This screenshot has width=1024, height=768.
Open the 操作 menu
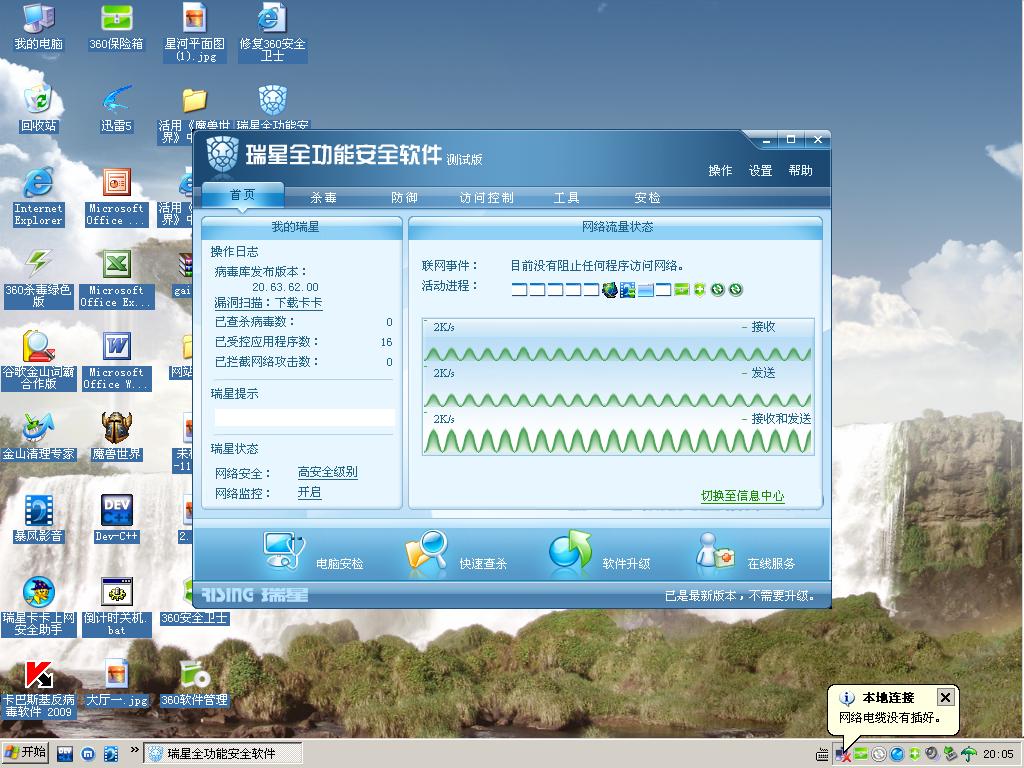[x=720, y=170]
